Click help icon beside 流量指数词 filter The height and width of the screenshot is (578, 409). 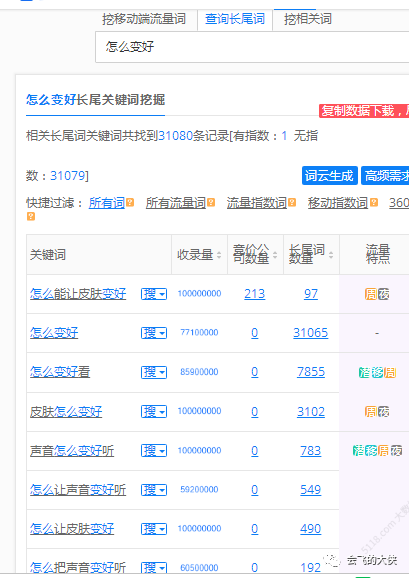tap(292, 203)
